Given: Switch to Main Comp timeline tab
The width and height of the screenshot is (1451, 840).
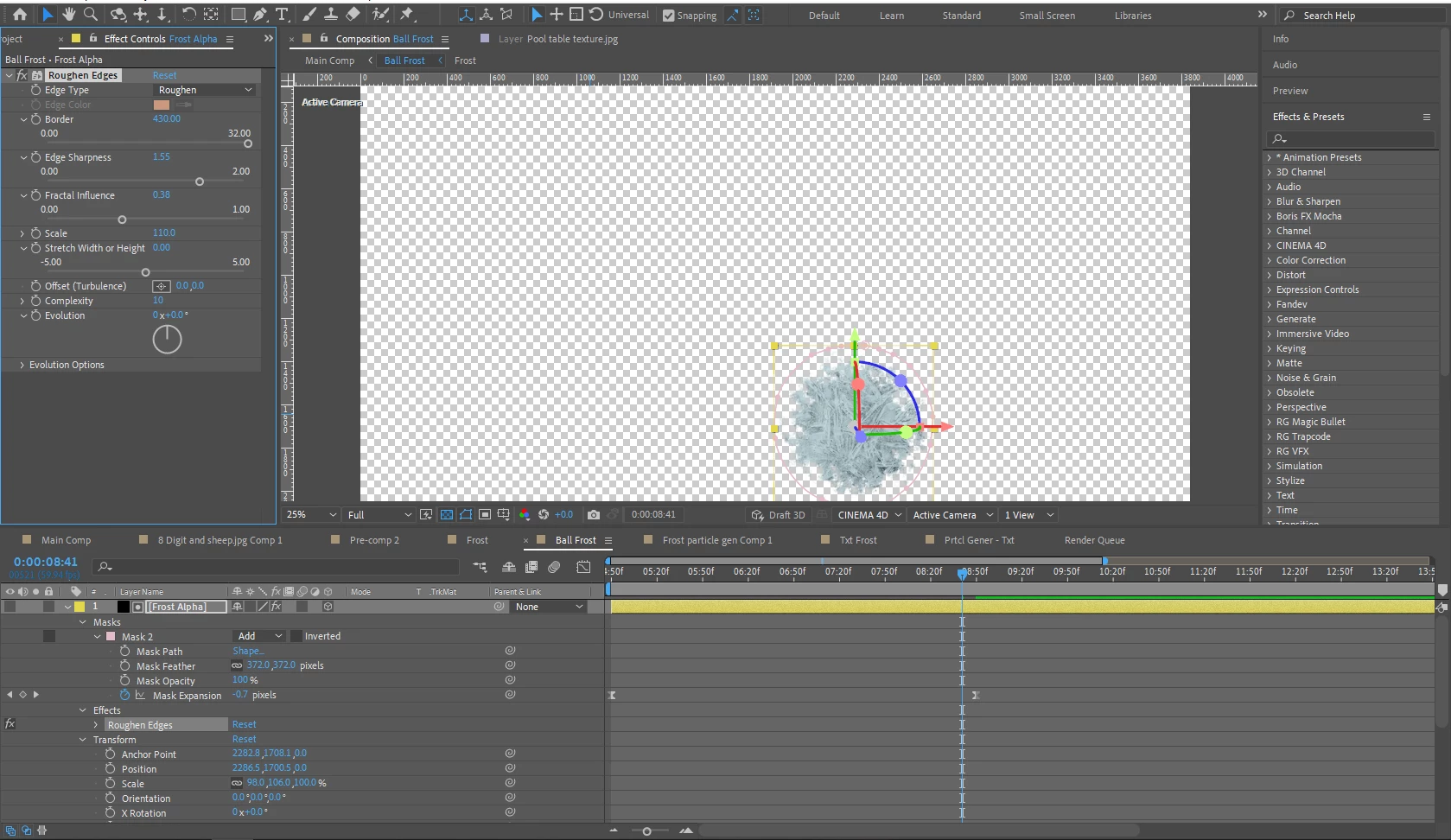Looking at the screenshot, I should [x=66, y=540].
